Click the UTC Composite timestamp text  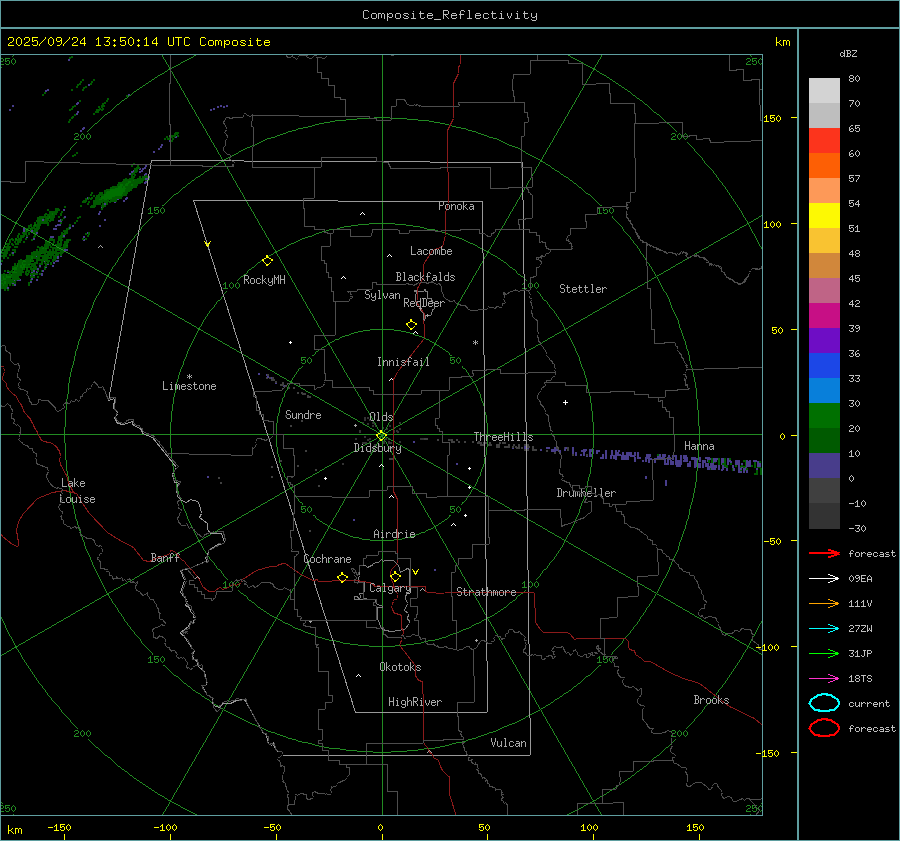[138, 42]
